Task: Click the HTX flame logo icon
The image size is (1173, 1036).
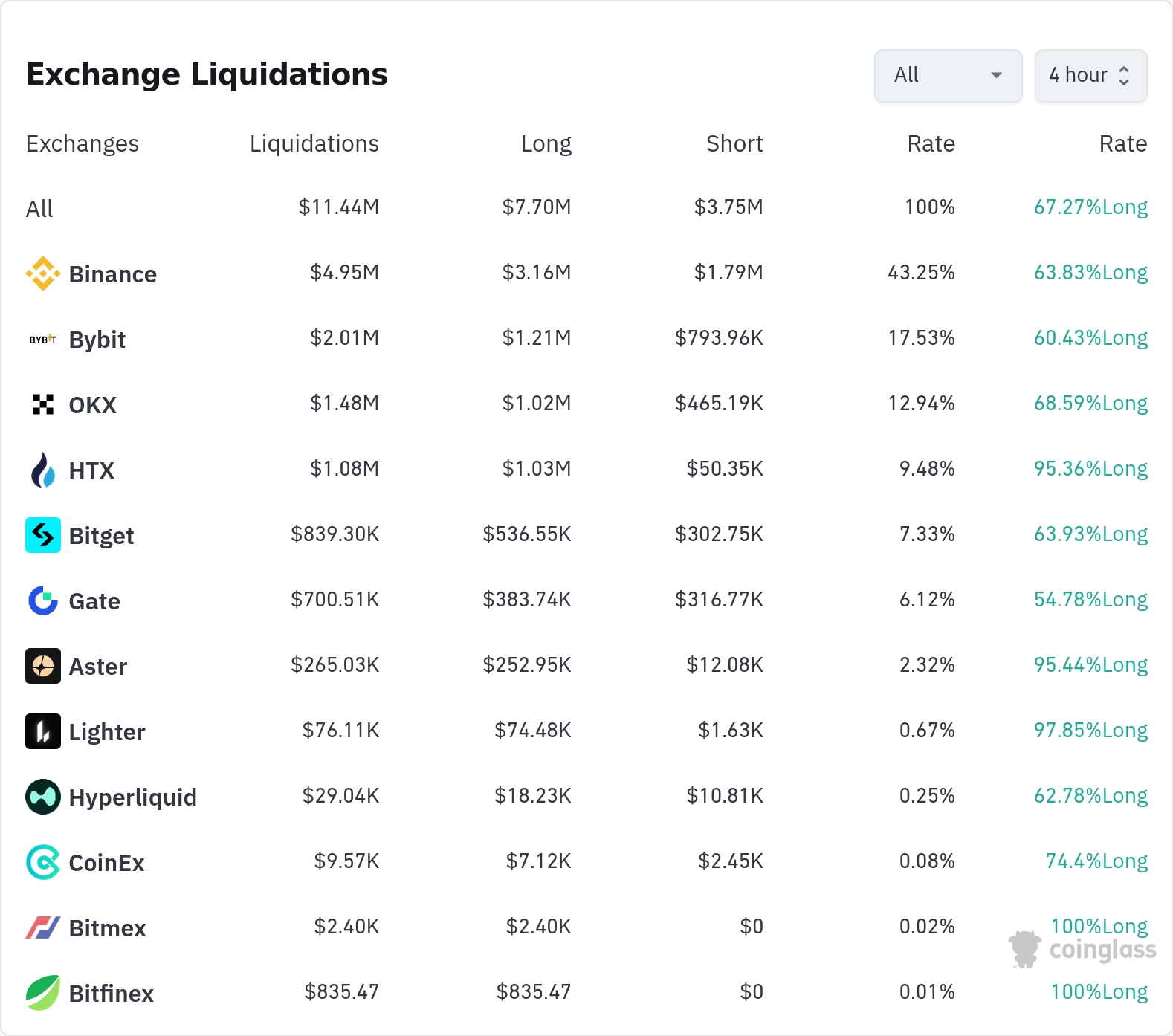Action: [43, 470]
